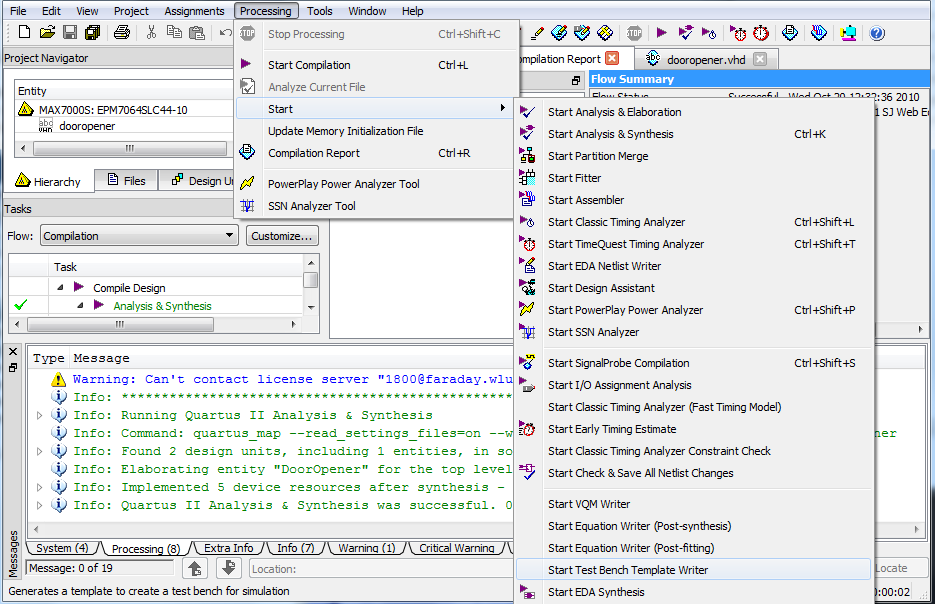Close the messages pane with X icon

tap(13, 352)
